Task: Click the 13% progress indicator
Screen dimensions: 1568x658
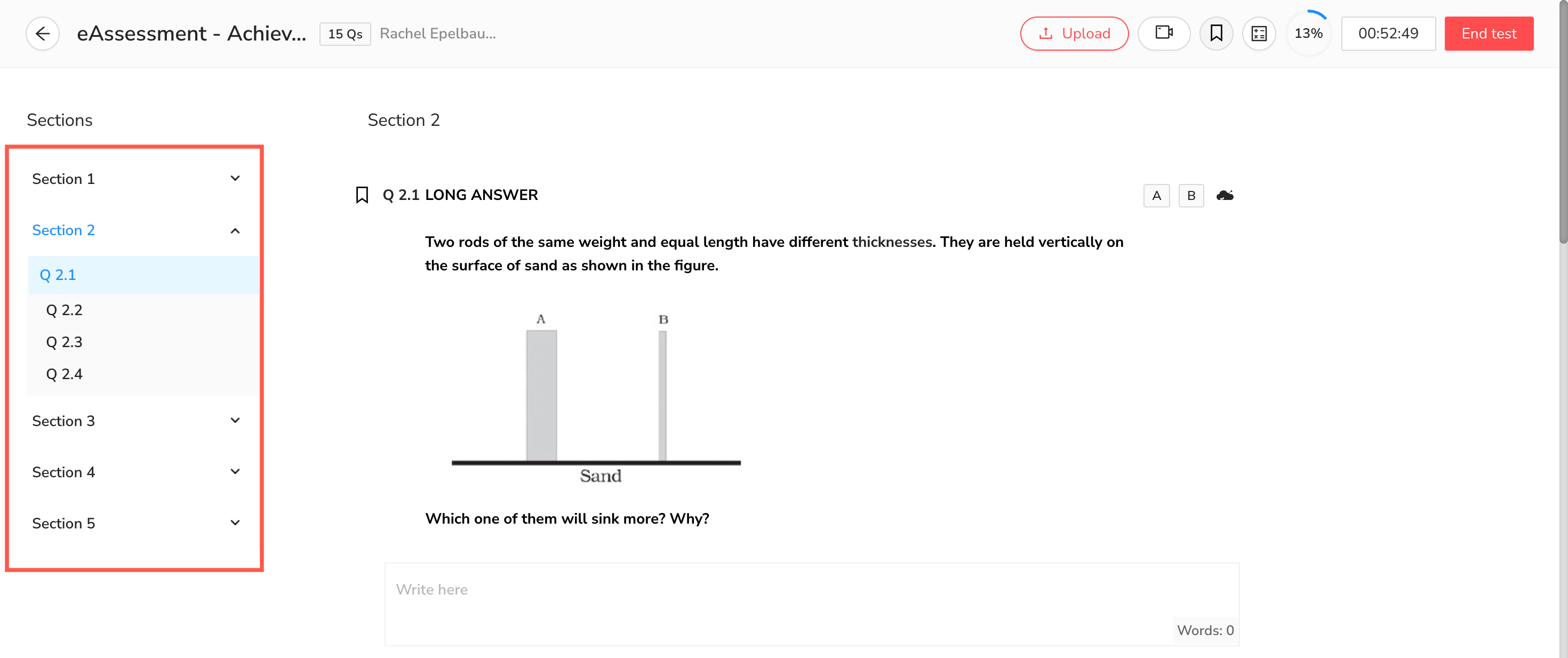Action: point(1308,34)
